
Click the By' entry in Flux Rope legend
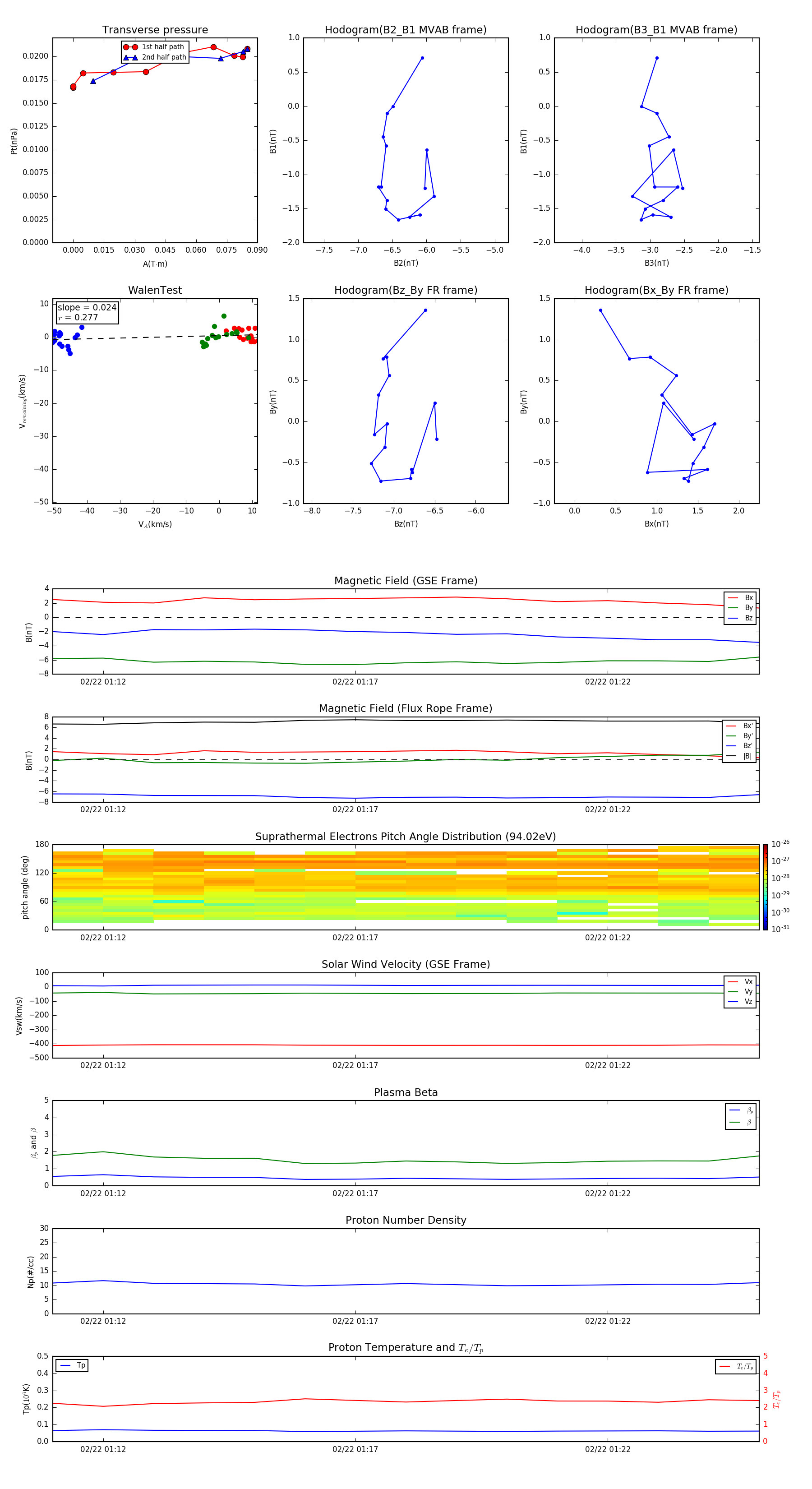[740, 736]
